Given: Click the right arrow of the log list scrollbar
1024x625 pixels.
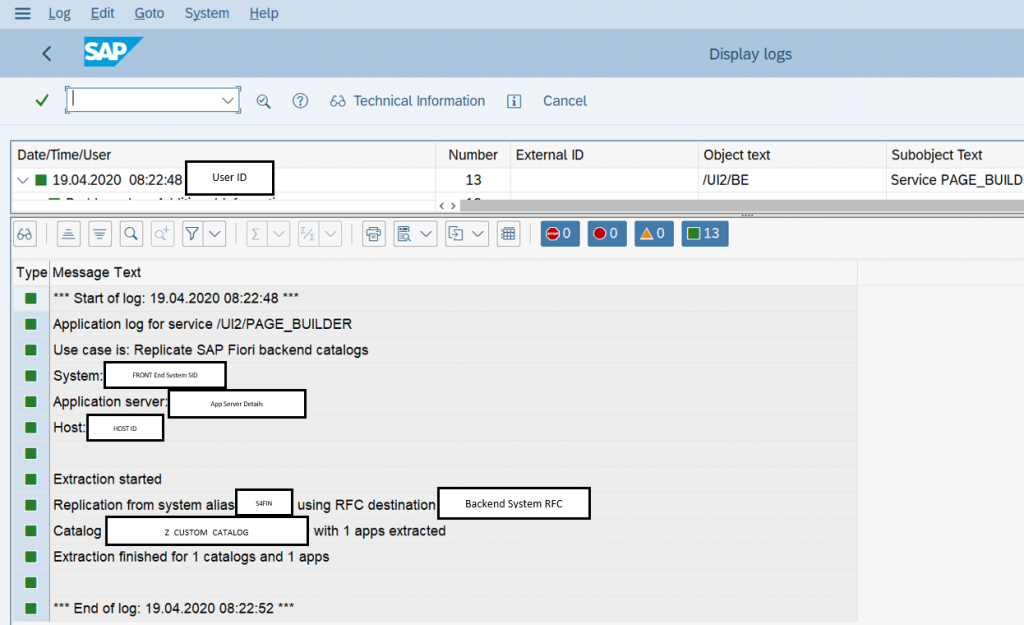Looking at the screenshot, I should click(453, 206).
